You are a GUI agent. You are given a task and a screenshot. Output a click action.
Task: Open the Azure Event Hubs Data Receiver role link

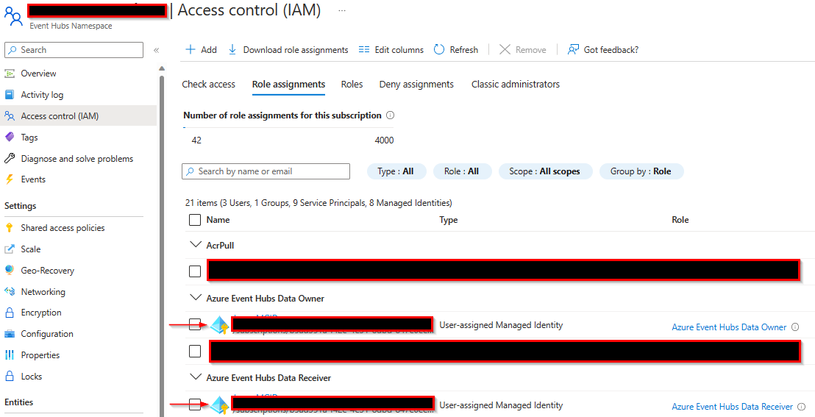point(732,407)
